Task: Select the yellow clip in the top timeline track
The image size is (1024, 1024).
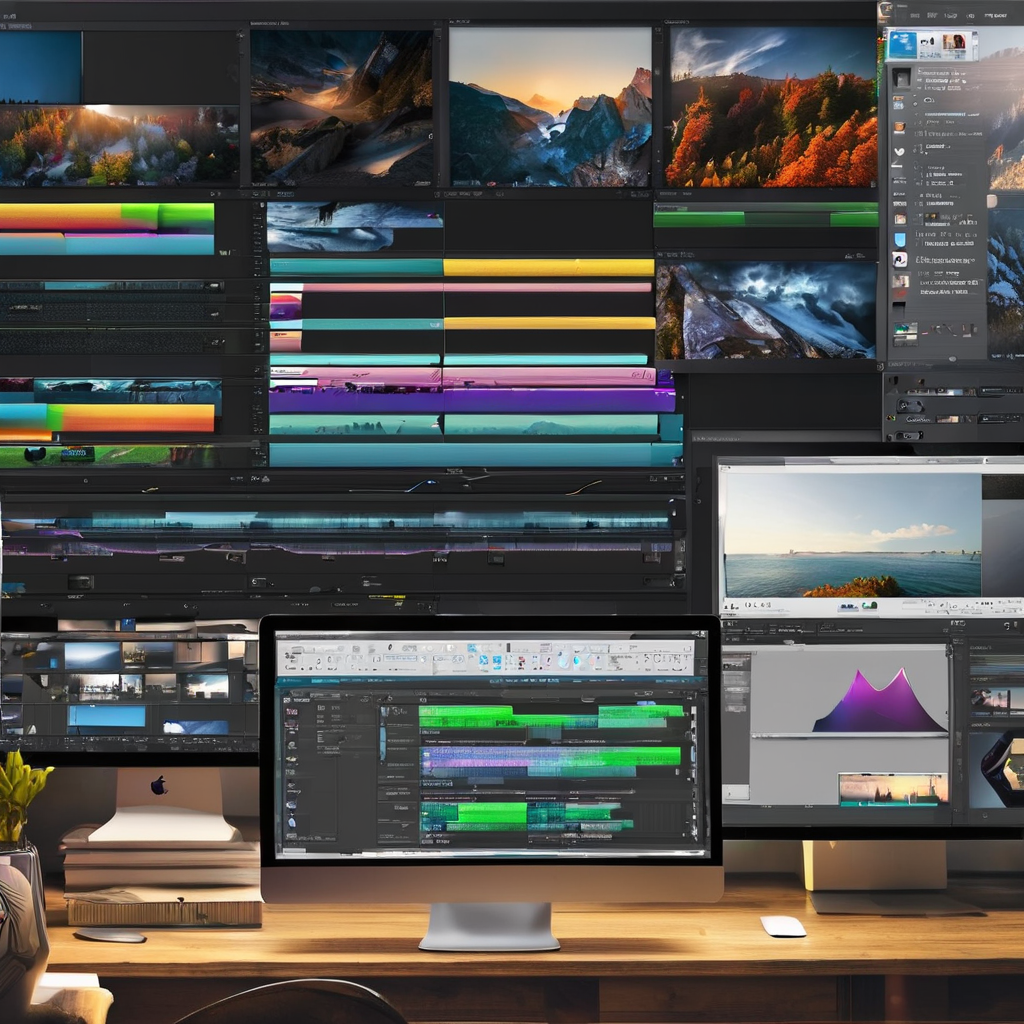Action: point(548,267)
